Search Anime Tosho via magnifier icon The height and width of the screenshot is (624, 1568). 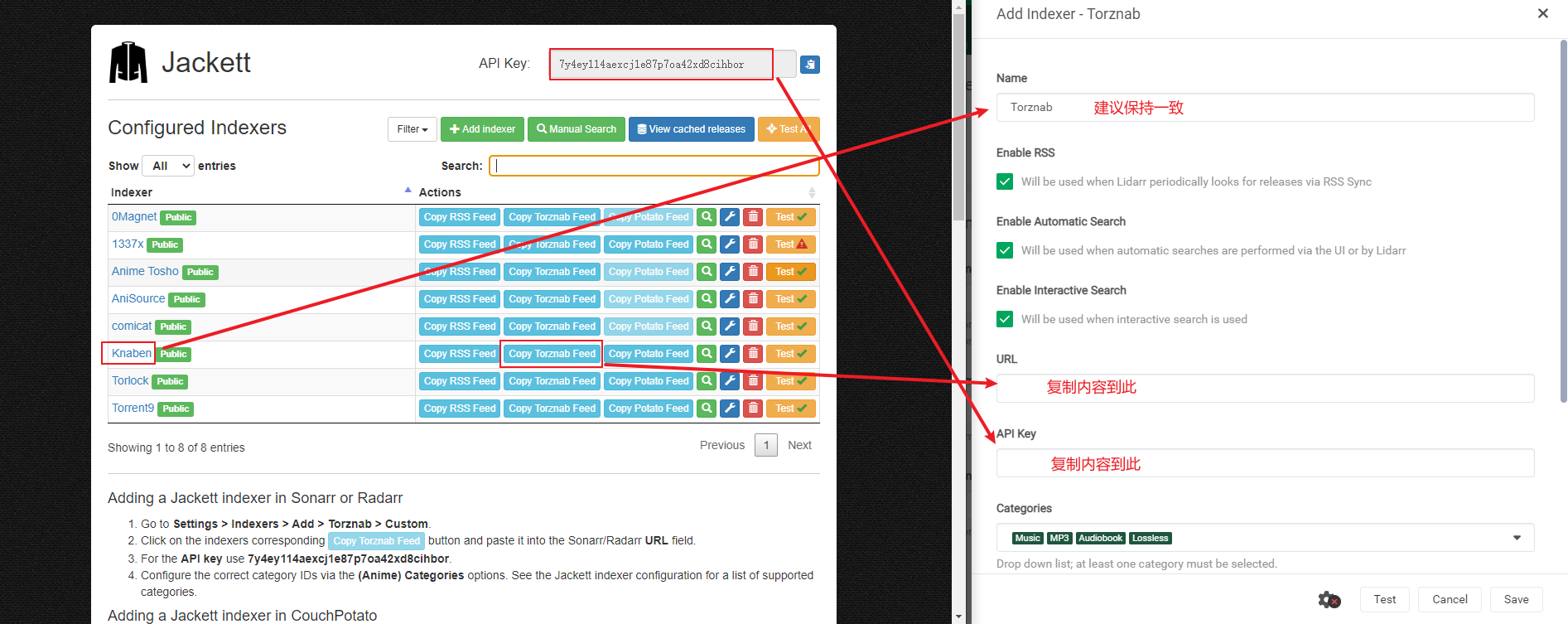pyautogui.click(x=707, y=272)
